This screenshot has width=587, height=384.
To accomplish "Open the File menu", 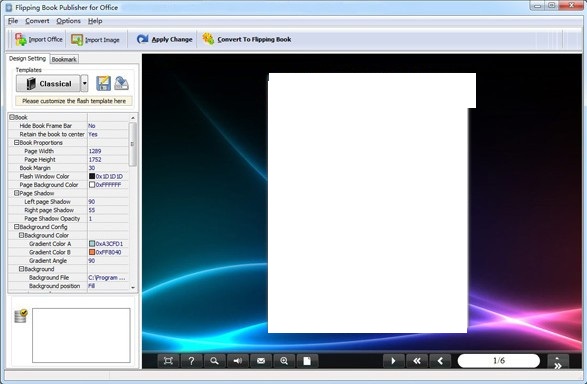I will pyautogui.click(x=13, y=21).
